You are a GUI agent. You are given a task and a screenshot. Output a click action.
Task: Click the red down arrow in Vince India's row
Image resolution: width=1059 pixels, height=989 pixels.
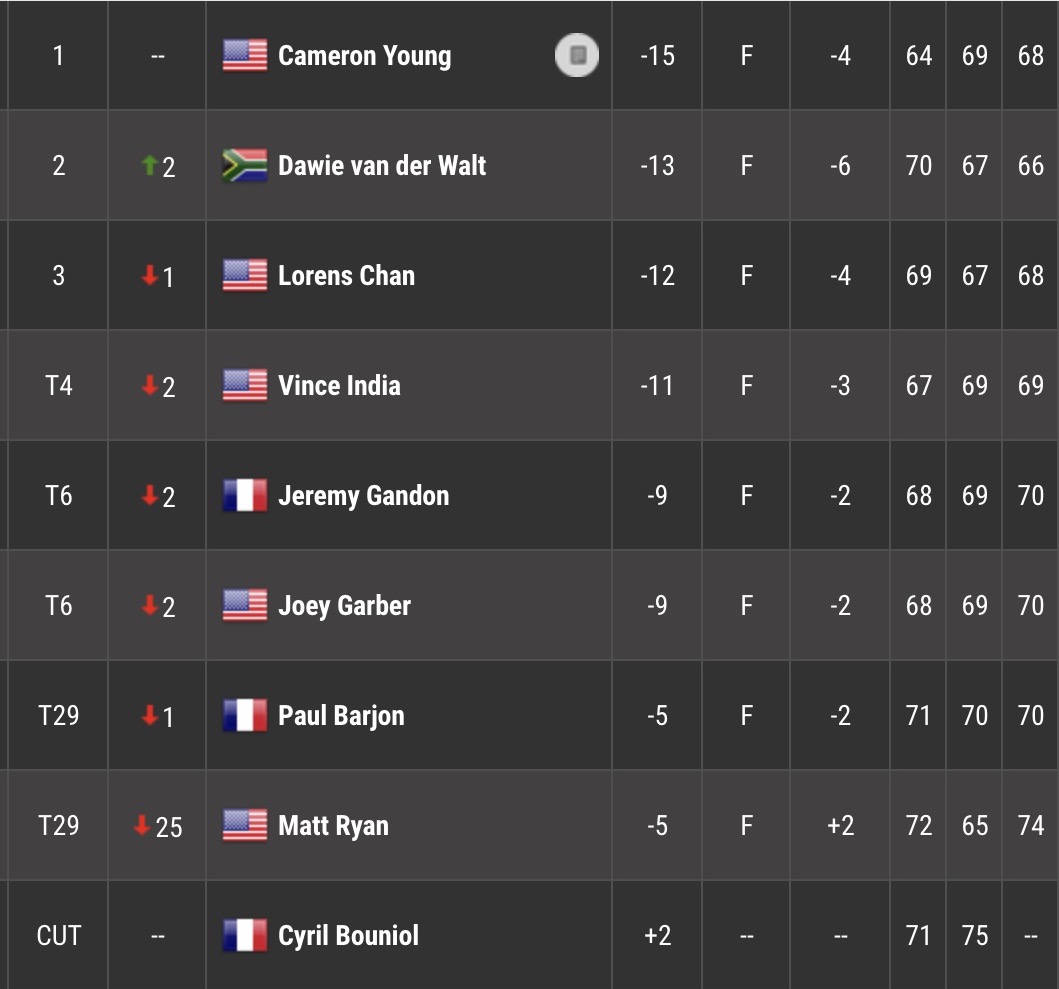coord(149,386)
